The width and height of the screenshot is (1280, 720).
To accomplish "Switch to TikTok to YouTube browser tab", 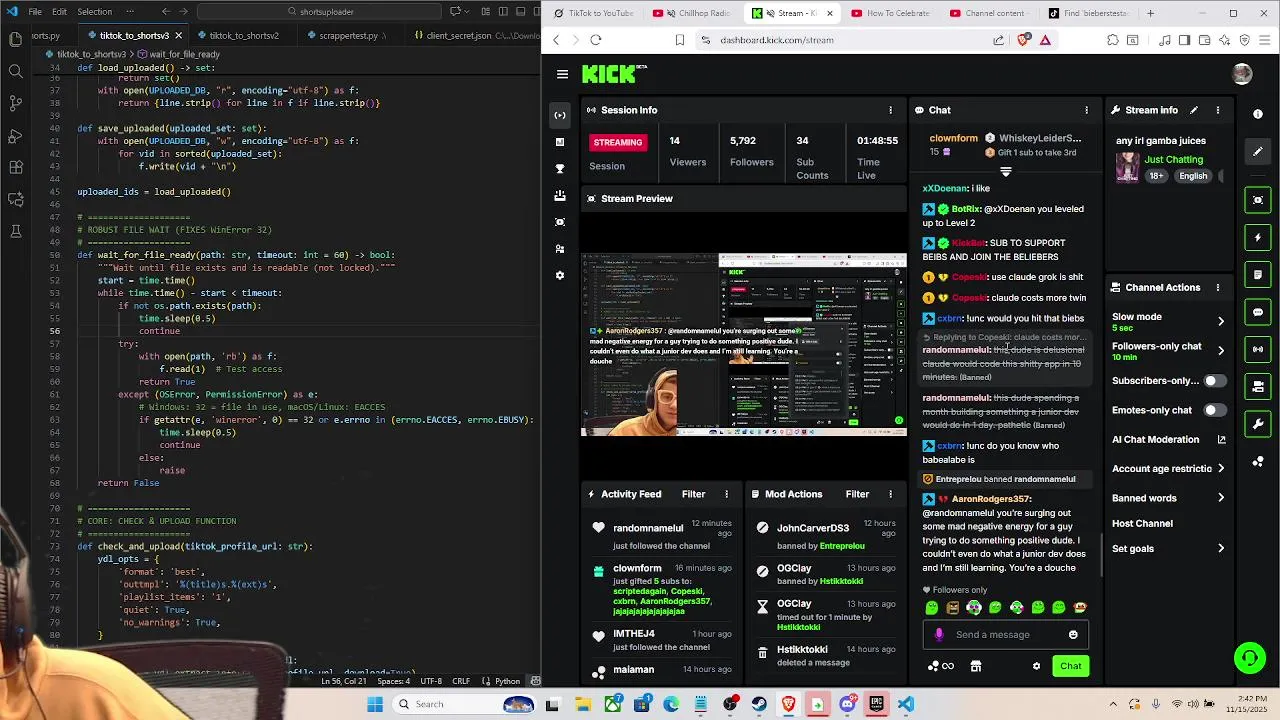I will pyautogui.click(x=596, y=14).
